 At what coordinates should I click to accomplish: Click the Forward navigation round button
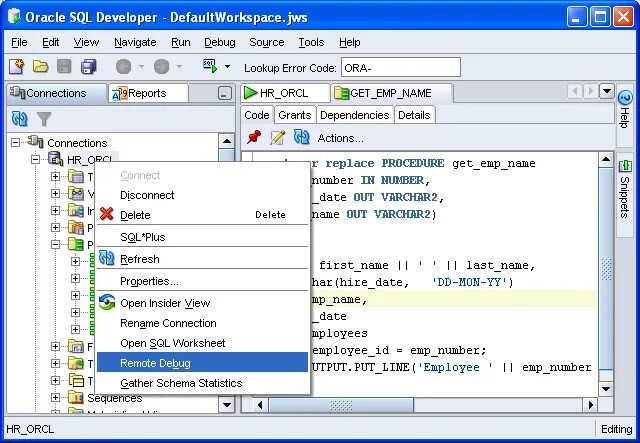162,67
